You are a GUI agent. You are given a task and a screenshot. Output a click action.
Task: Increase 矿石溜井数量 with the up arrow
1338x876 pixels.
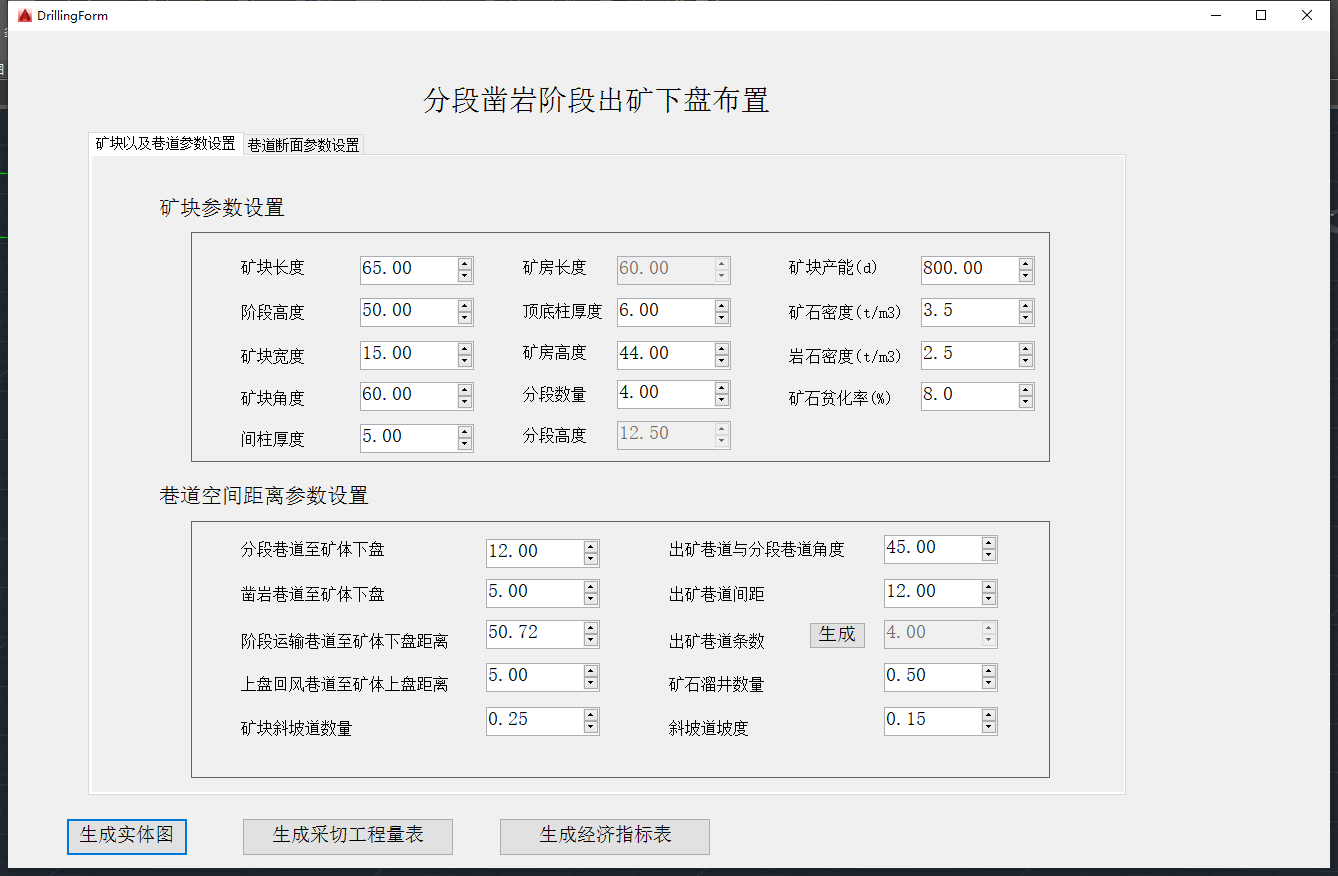tap(989, 671)
